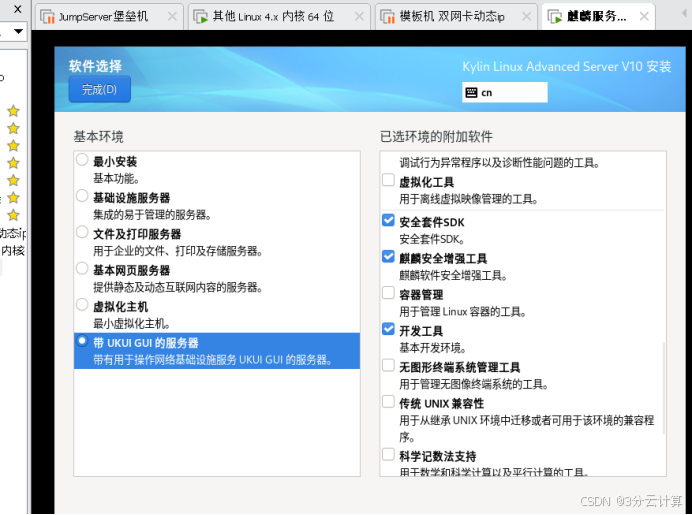Click the cn keyboard layout field
The image size is (692, 515).
tap(512, 92)
